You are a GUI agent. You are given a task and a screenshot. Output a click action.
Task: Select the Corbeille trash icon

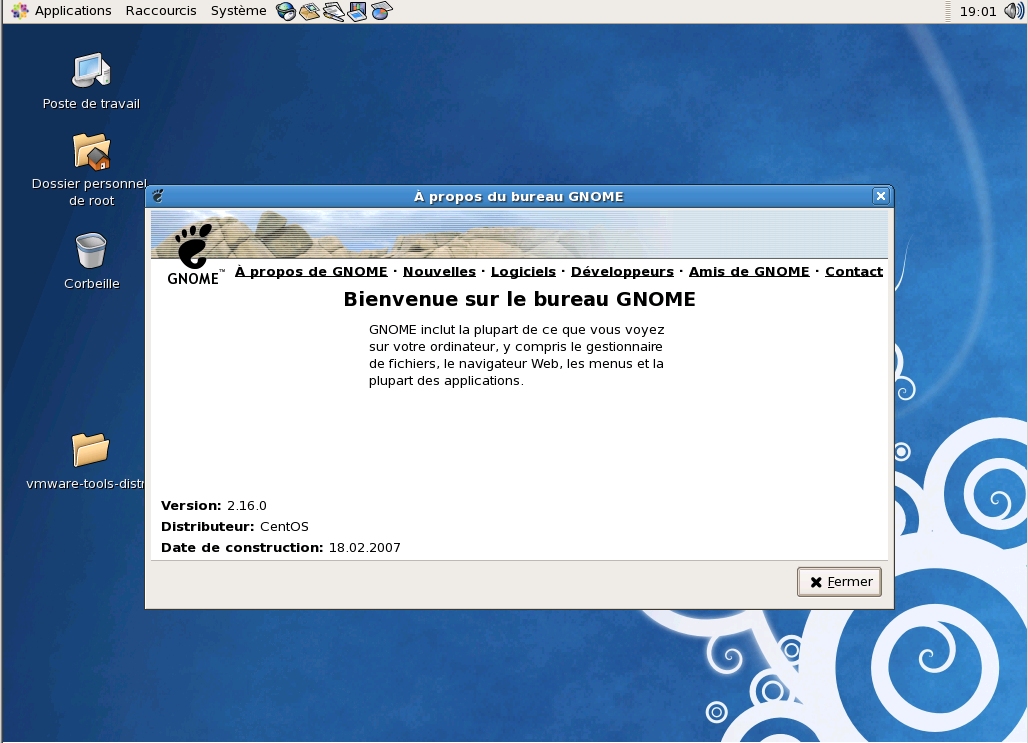pos(91,251)
